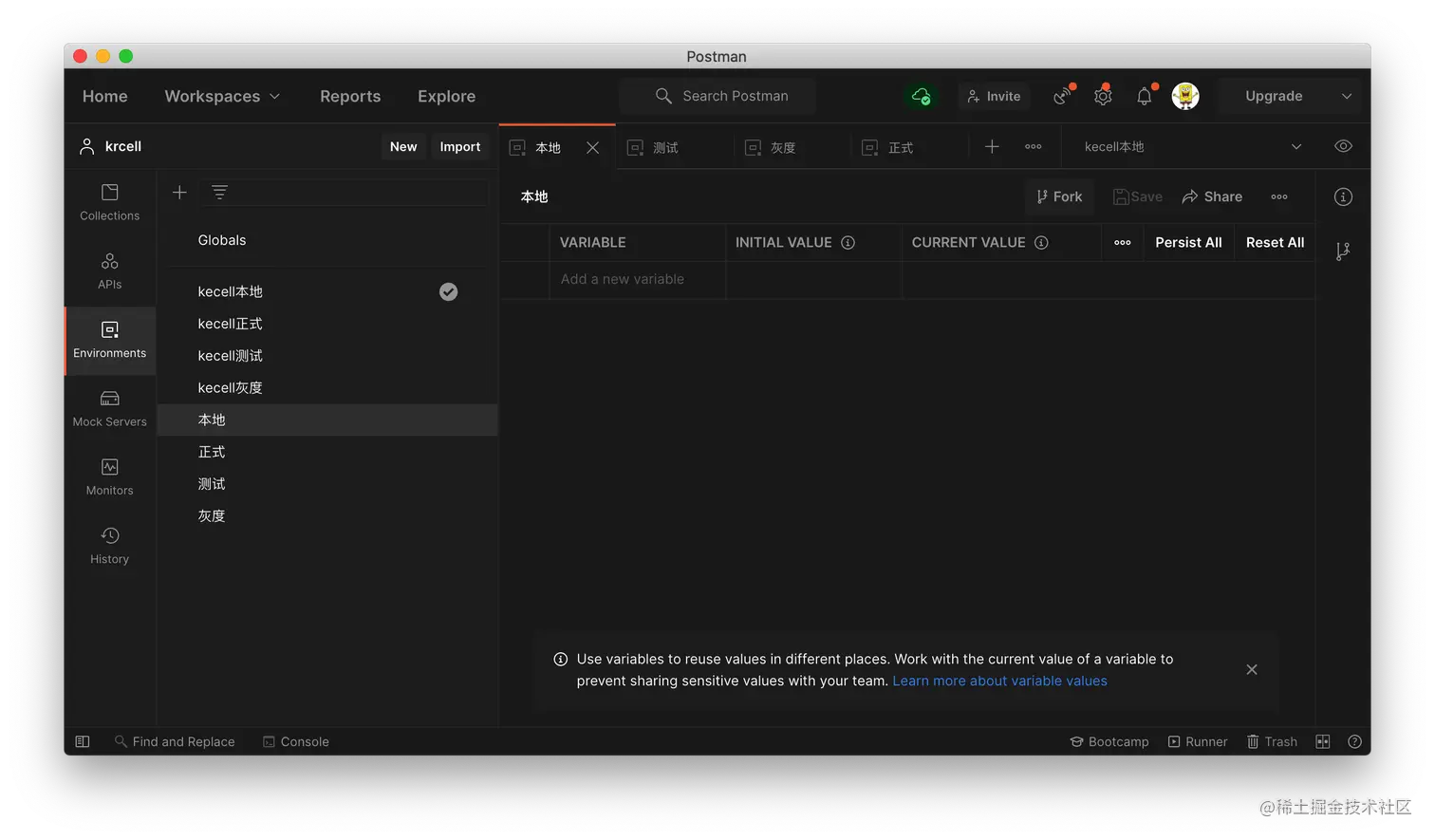Open the three-dot menu next to Share
Screen dimensions: 1435x840
click(1279, 196)
